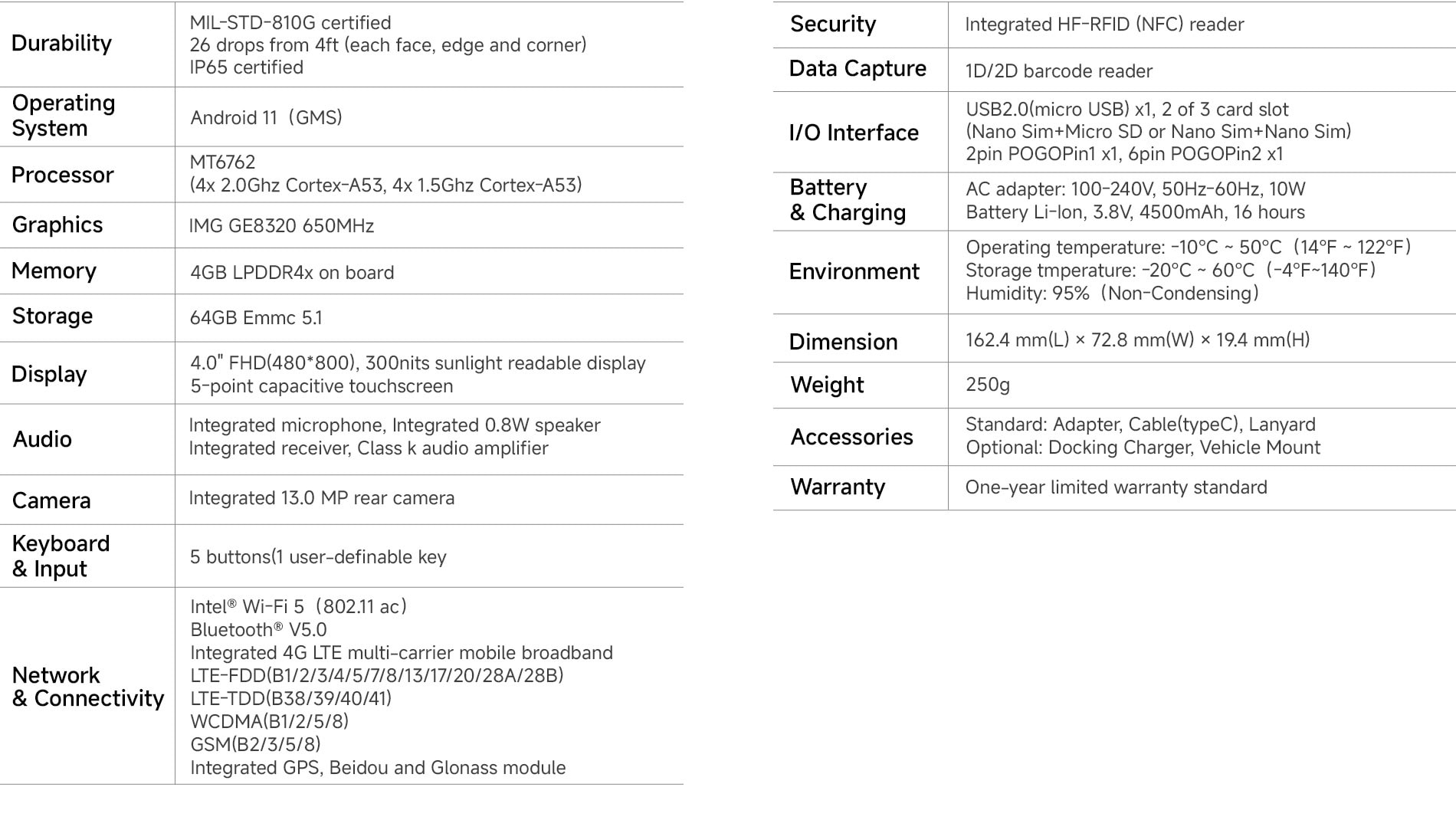
Task: Click the Network & Connectivity label
Action: 88,687
